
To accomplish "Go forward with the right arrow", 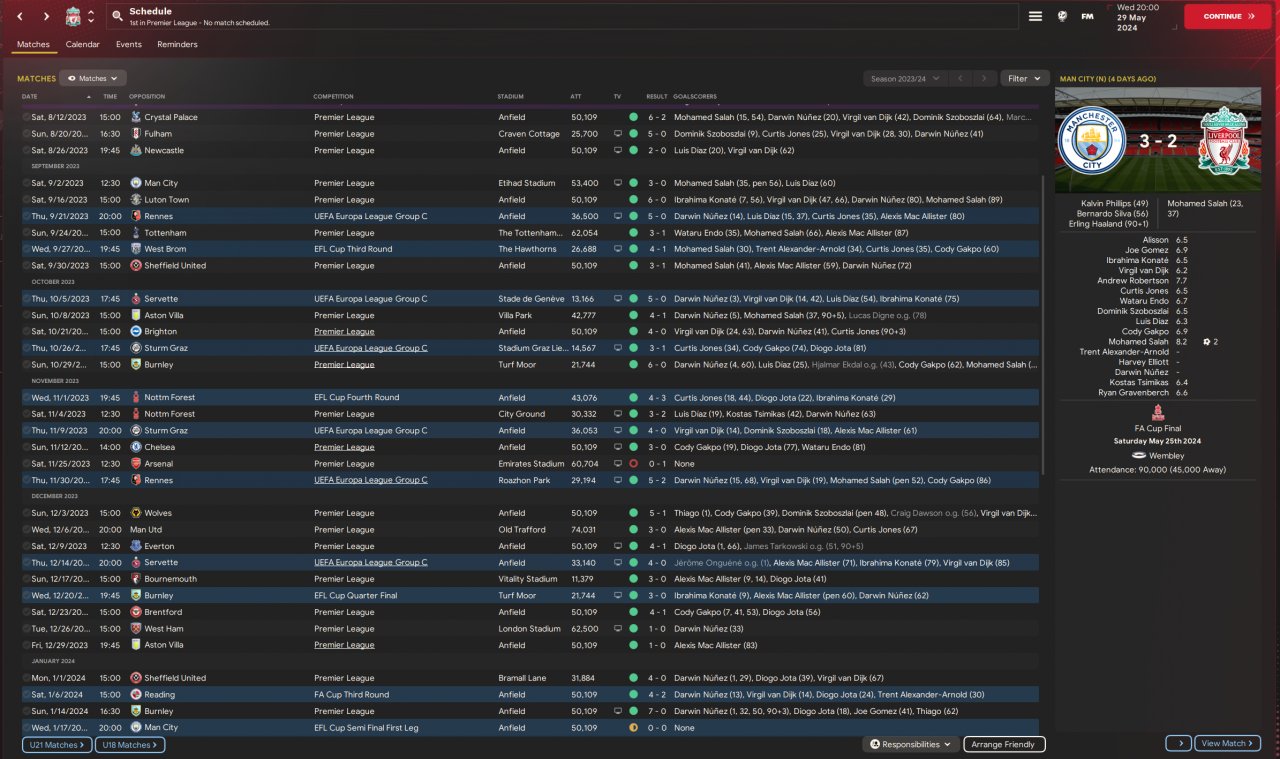I will pyautogui.click(x=46, y=17).
